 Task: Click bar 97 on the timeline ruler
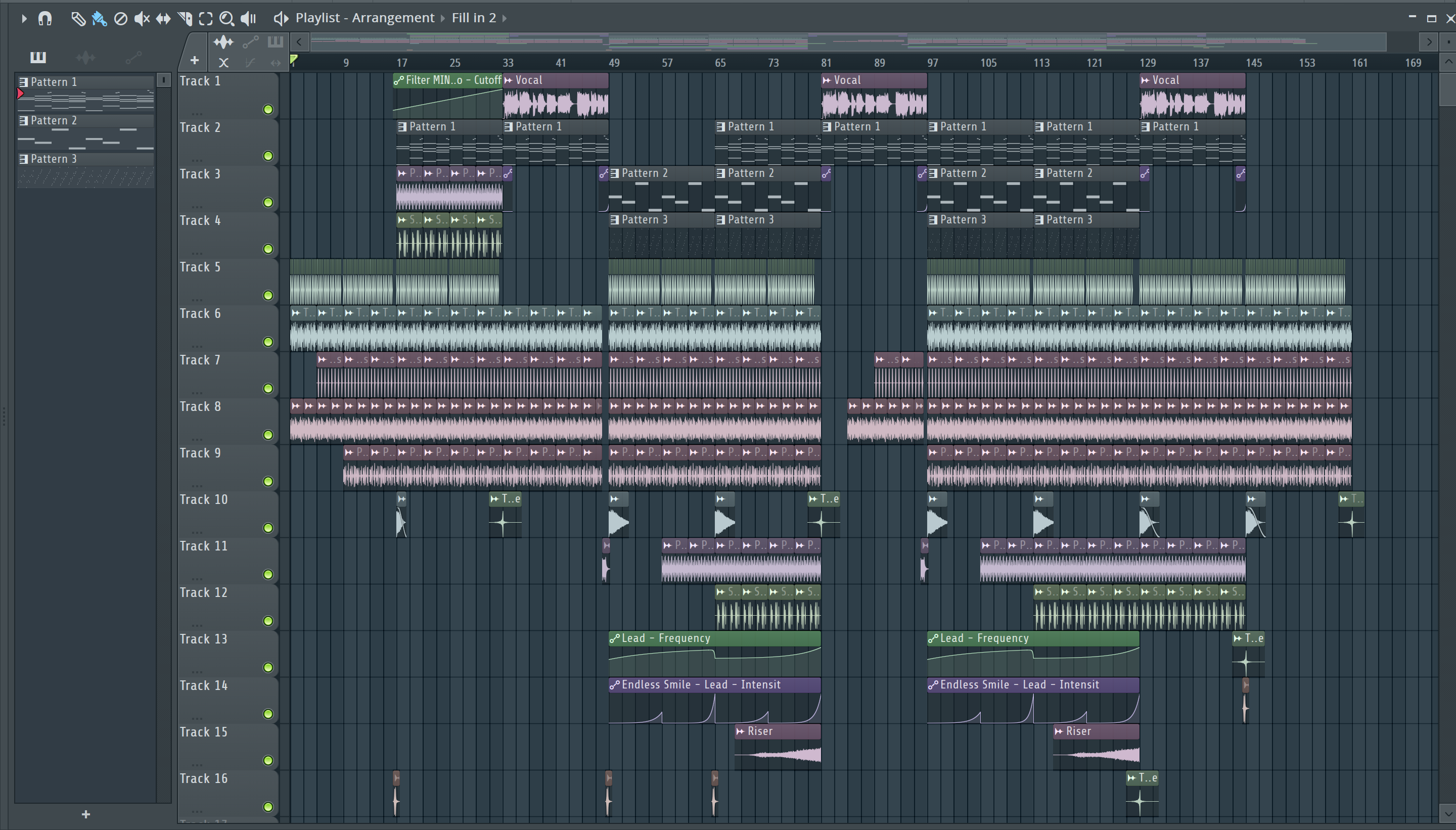933,63
